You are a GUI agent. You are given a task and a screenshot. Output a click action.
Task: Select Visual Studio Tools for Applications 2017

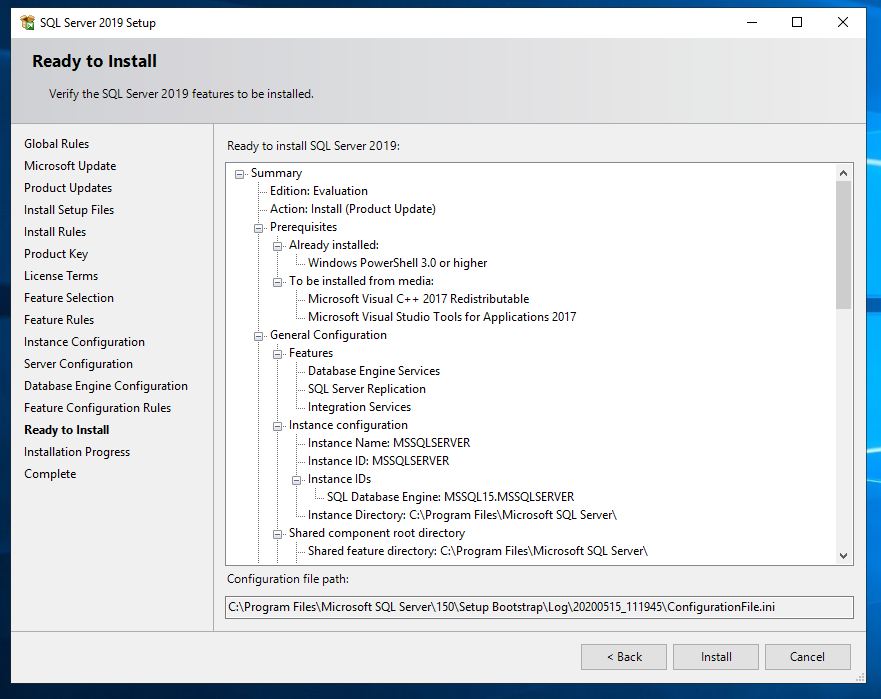pyautogui.click(x=442, y=317)
